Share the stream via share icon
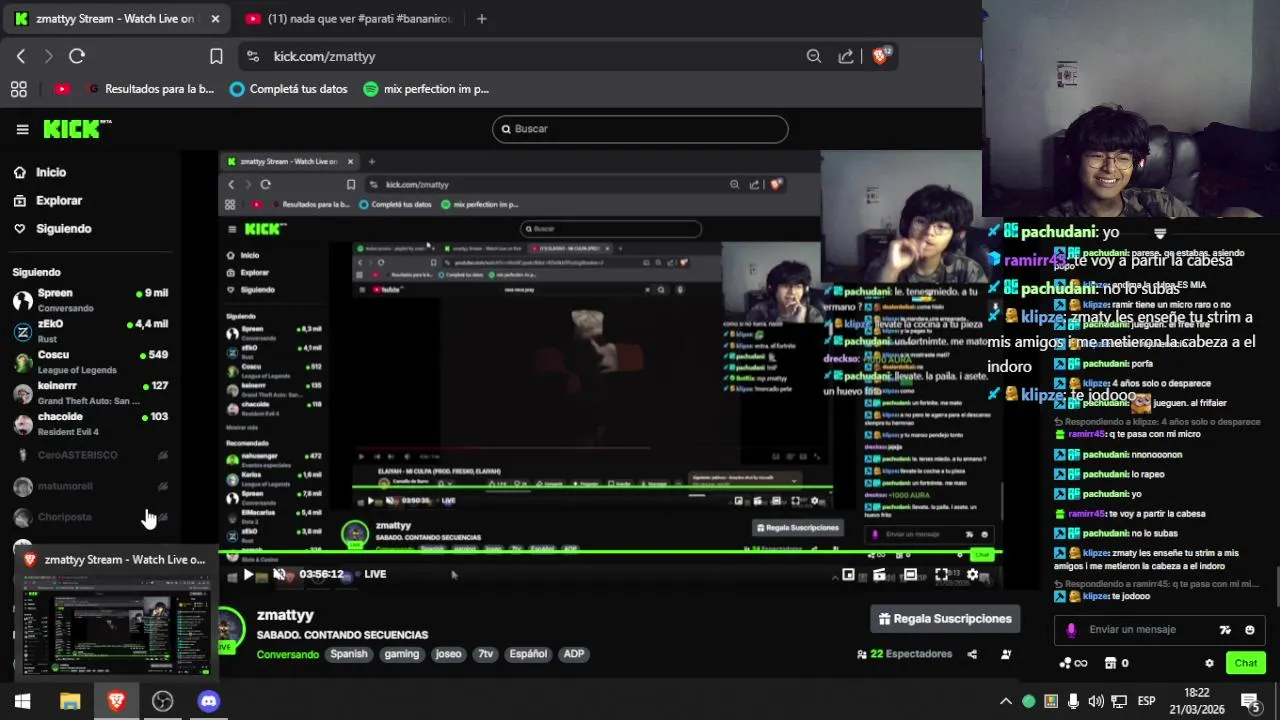 [x=972, y=654]
